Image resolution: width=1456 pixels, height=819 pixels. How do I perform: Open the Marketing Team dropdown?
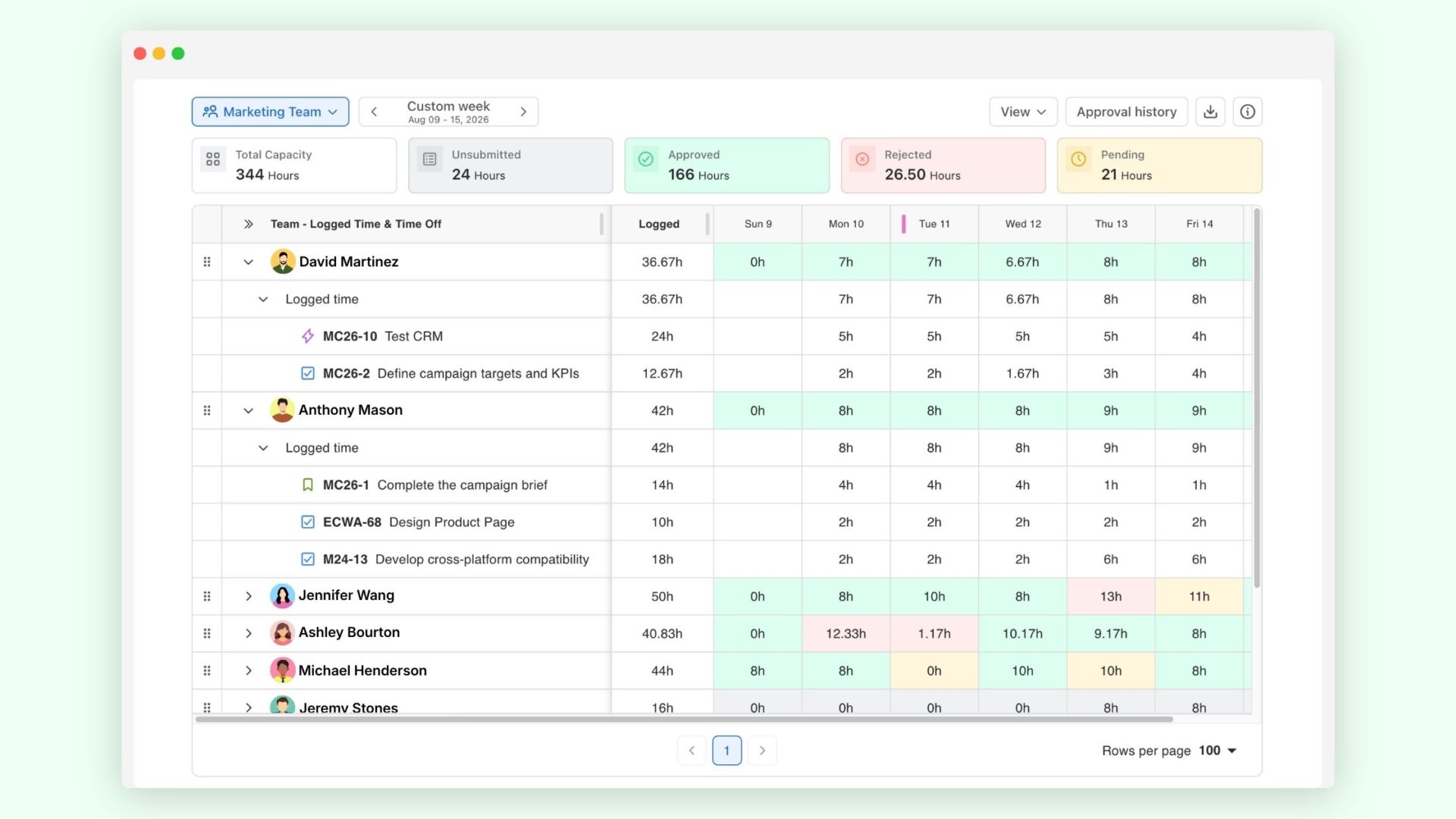[271, 111]
